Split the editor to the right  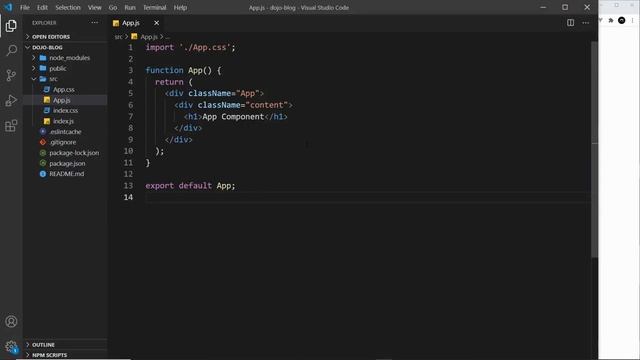pyautogui.click(x=570, y=23)
